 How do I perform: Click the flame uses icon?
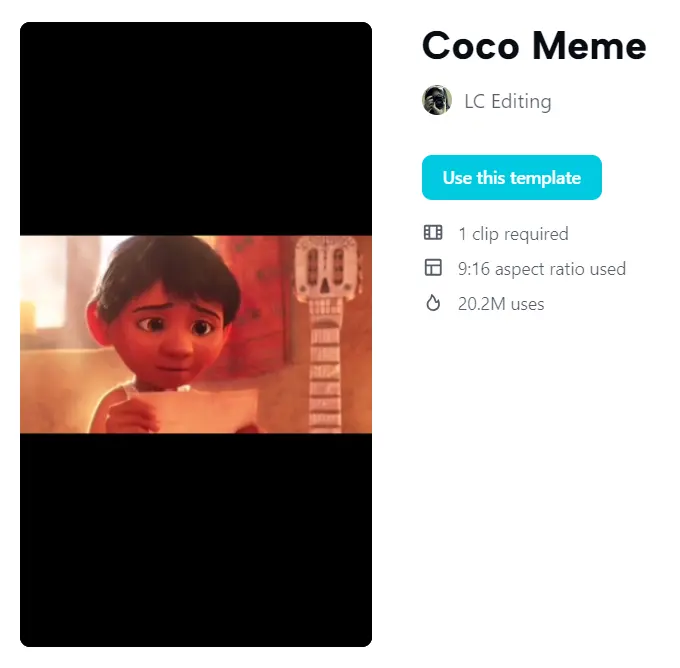[433, 303]
